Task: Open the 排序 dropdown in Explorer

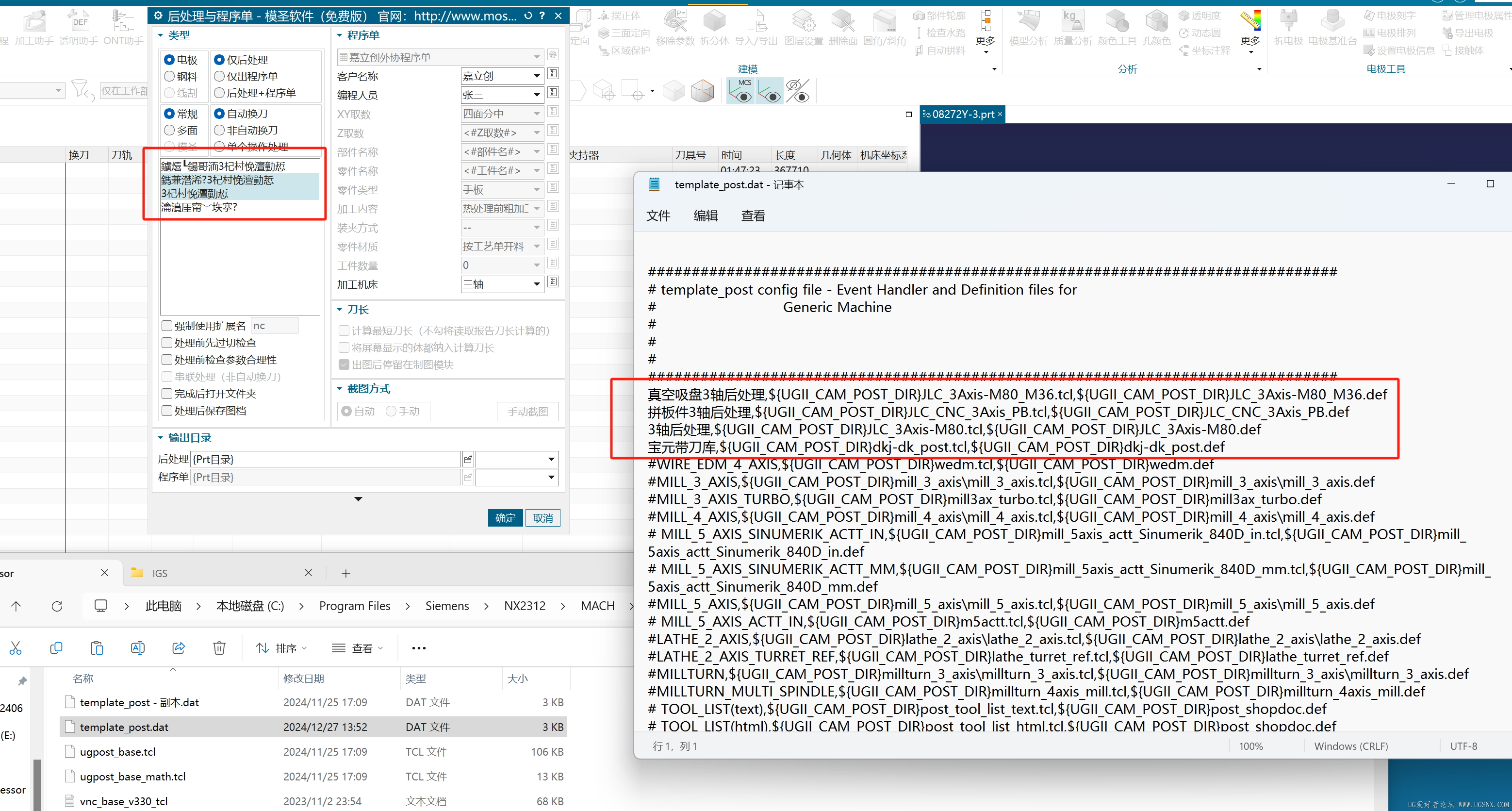Action: click(281, 648)
